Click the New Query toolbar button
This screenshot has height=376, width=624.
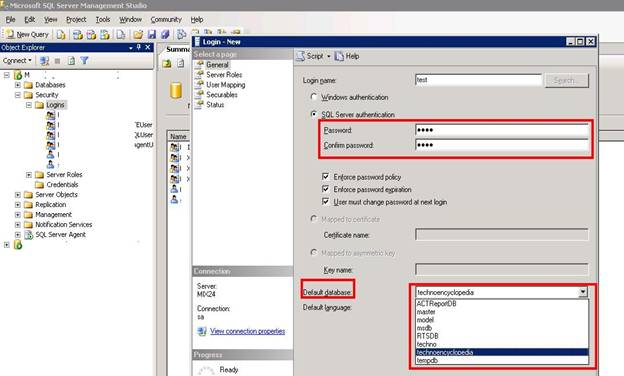pyautogui.click(x=27, y=35)
